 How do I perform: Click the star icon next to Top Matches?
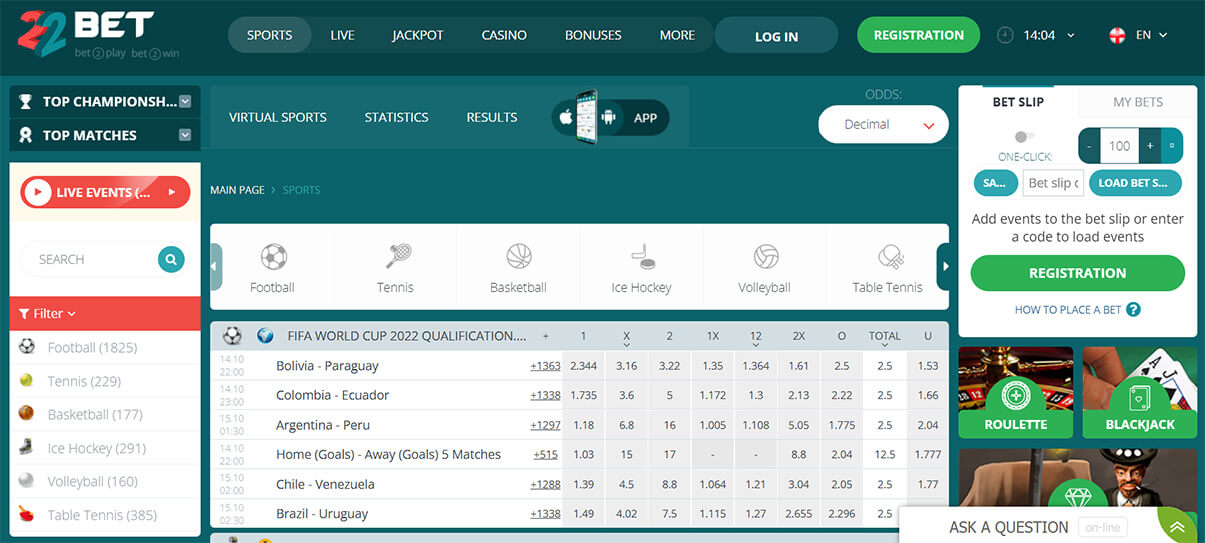click(x=25, y=135)
